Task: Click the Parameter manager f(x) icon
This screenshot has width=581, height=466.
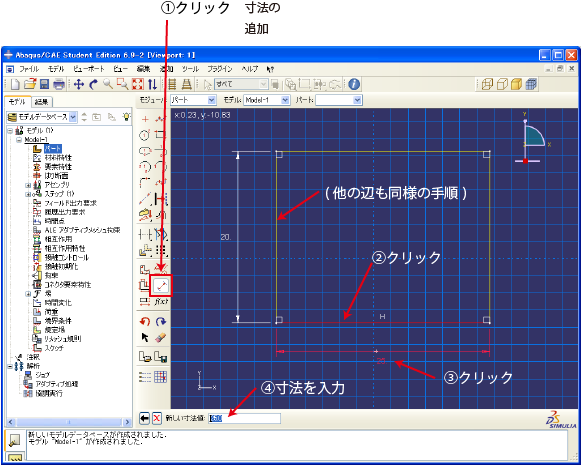Action: coord(161,302)
